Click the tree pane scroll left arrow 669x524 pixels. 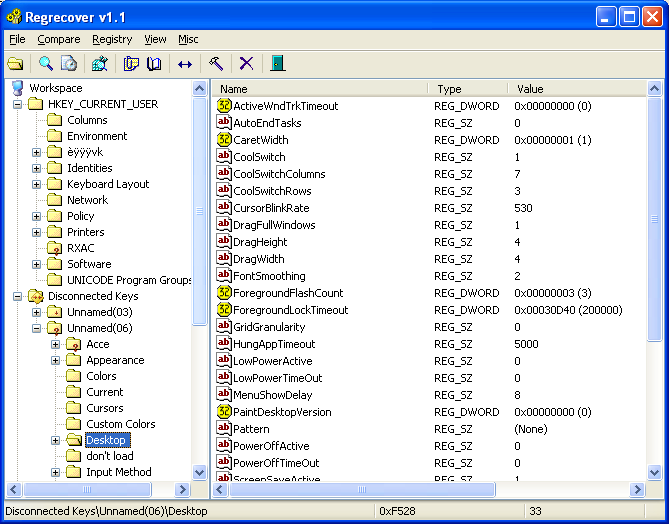coord(14,489)
